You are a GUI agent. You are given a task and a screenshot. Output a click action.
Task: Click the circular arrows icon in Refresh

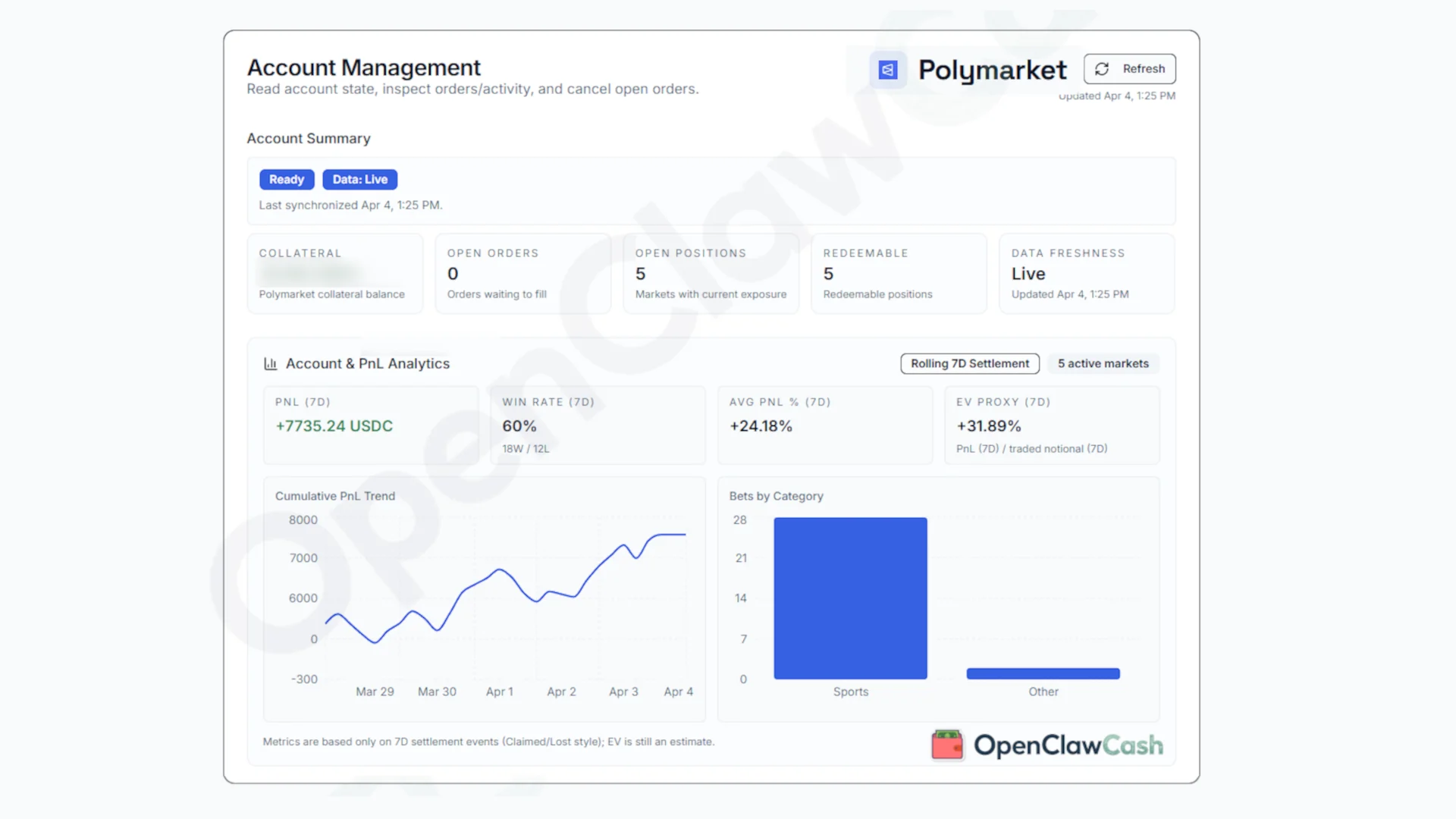click(x=1102, y=69)
